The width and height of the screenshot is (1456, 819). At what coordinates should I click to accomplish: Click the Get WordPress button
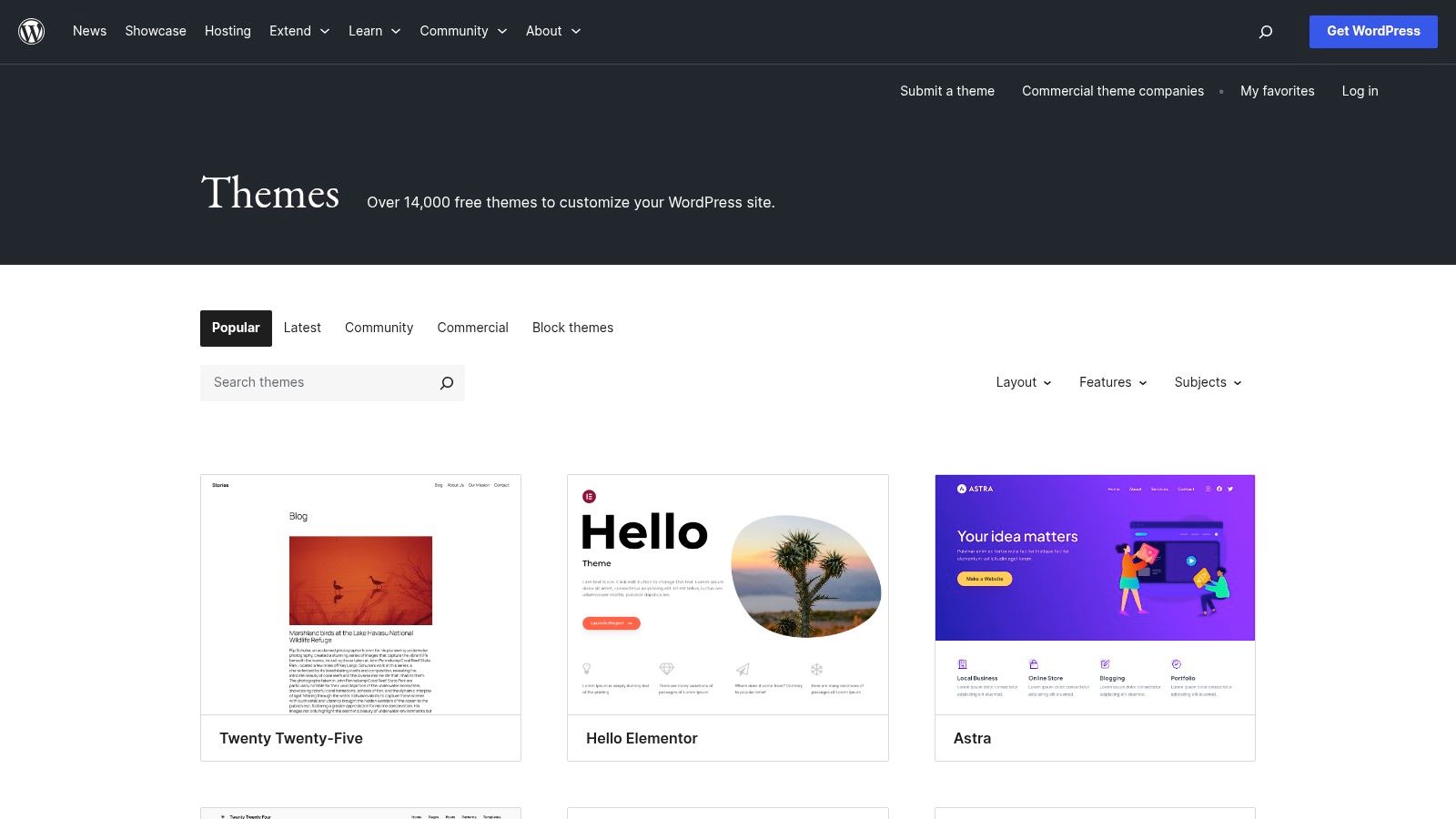click(1373, 31)
